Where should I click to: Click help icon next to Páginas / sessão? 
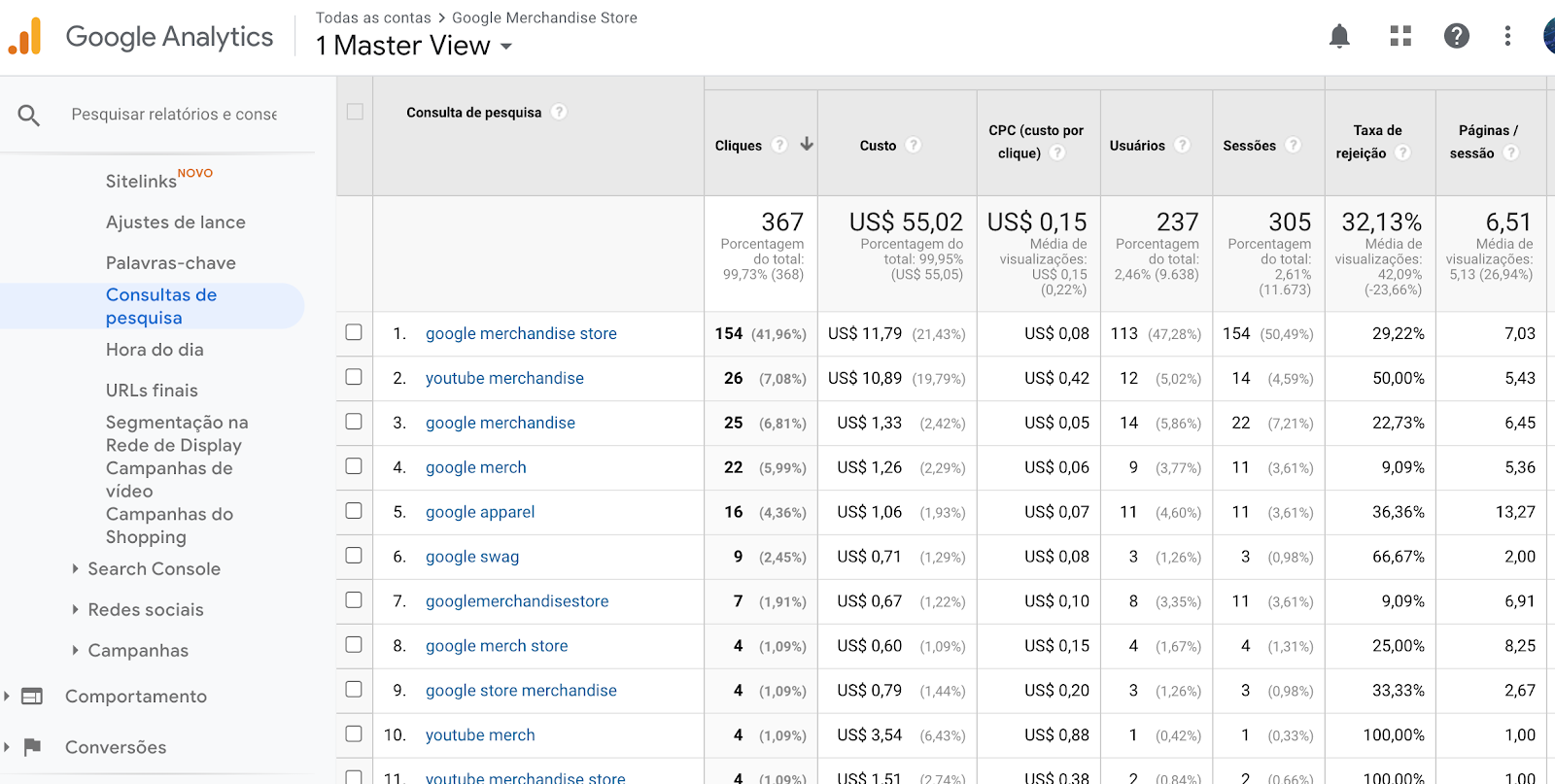click(1510, 153)
